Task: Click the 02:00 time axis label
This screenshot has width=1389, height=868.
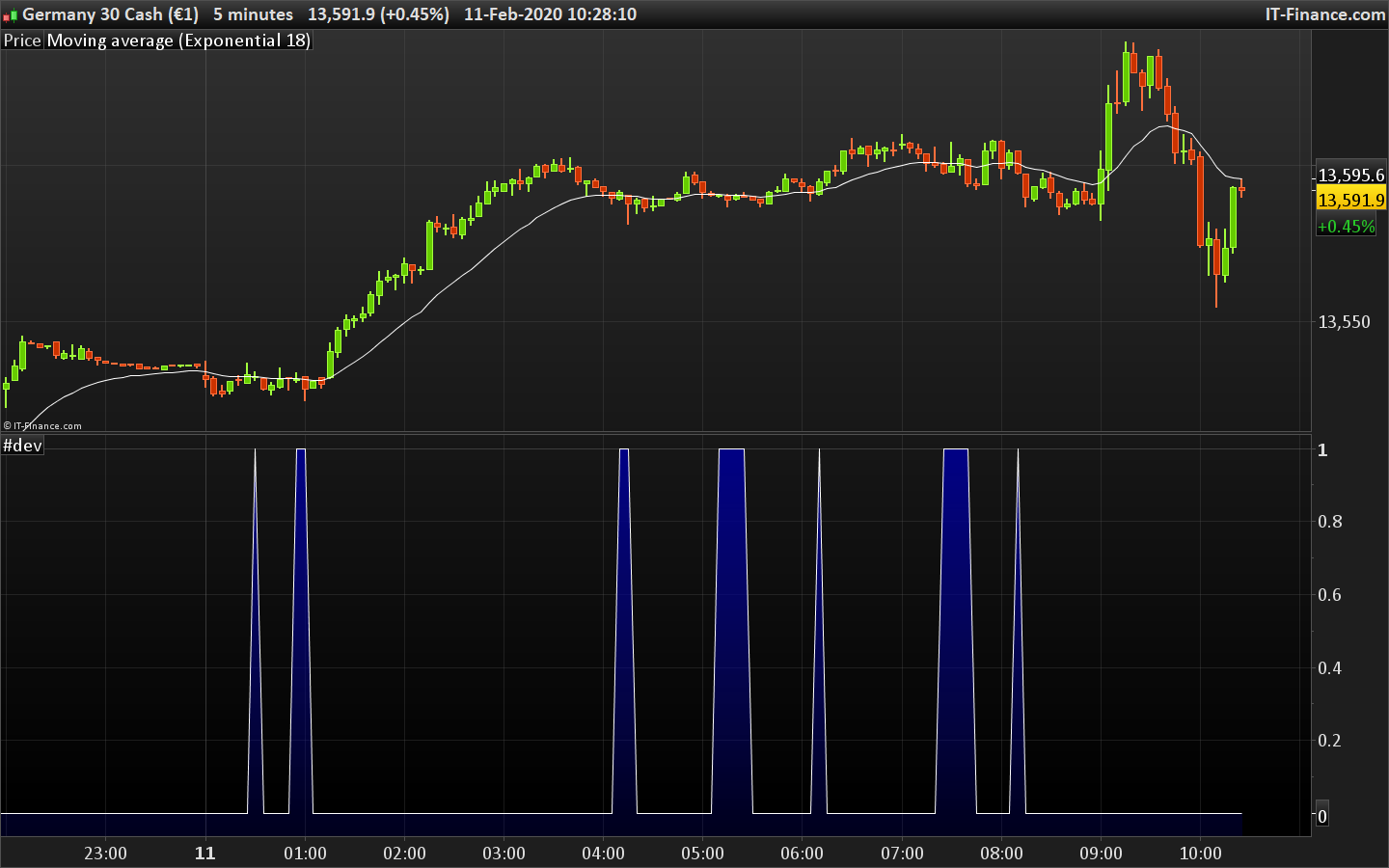Action: pos(404,854)
